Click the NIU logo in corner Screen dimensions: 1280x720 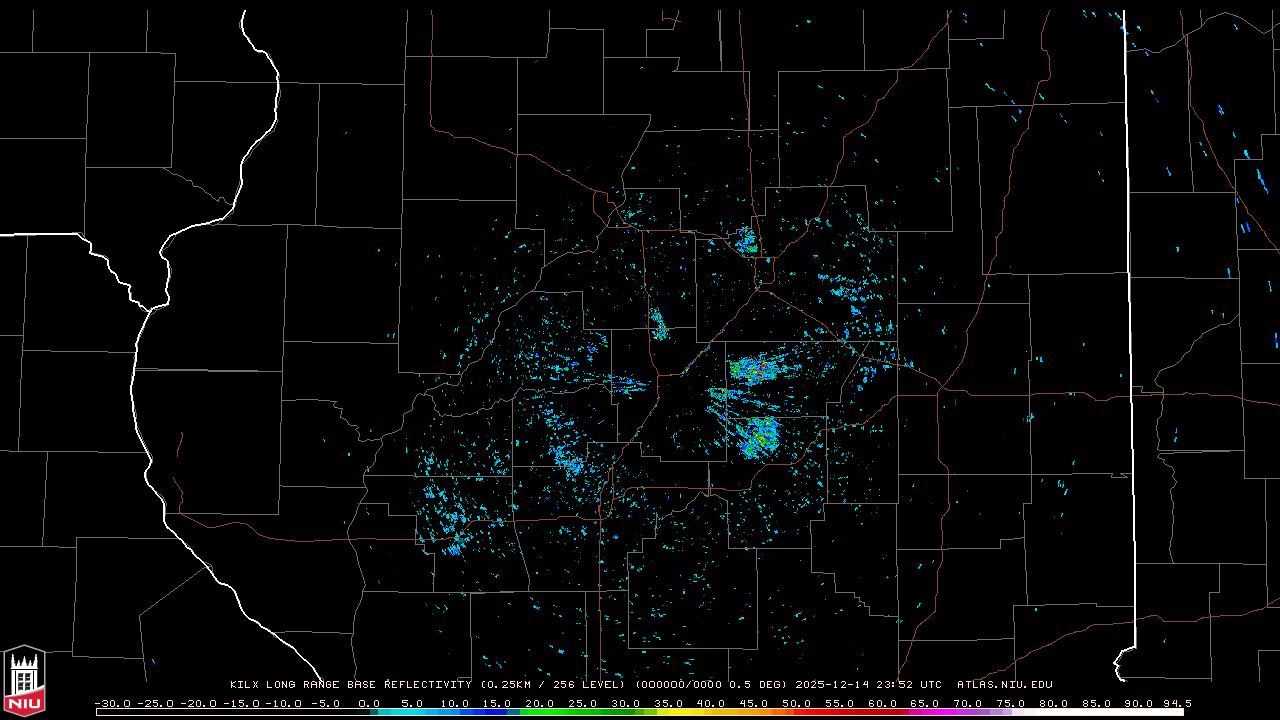click(24, 680)
